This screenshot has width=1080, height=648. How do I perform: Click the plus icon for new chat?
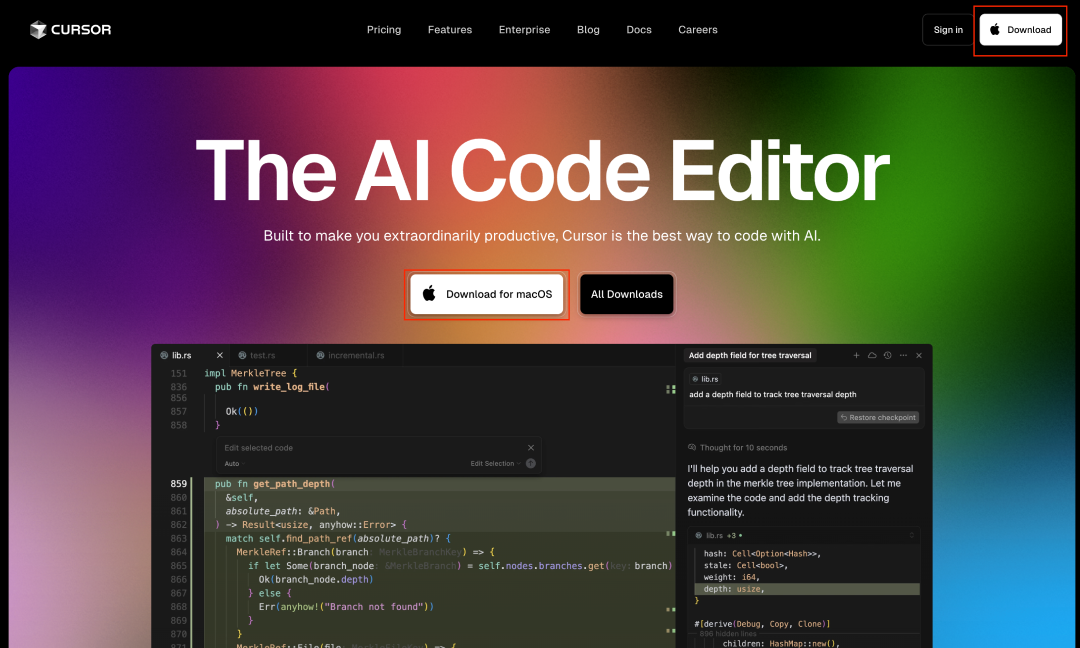click(856, 355)
